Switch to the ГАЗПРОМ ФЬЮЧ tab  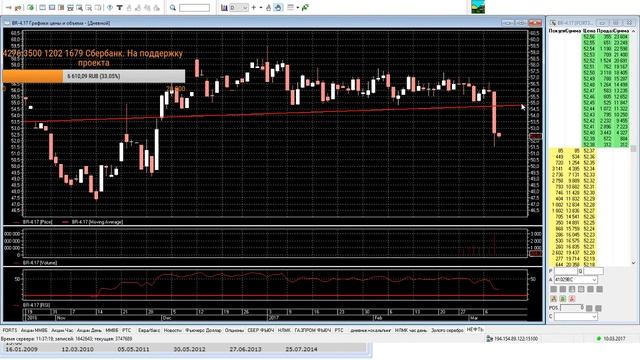pos(313,330)
